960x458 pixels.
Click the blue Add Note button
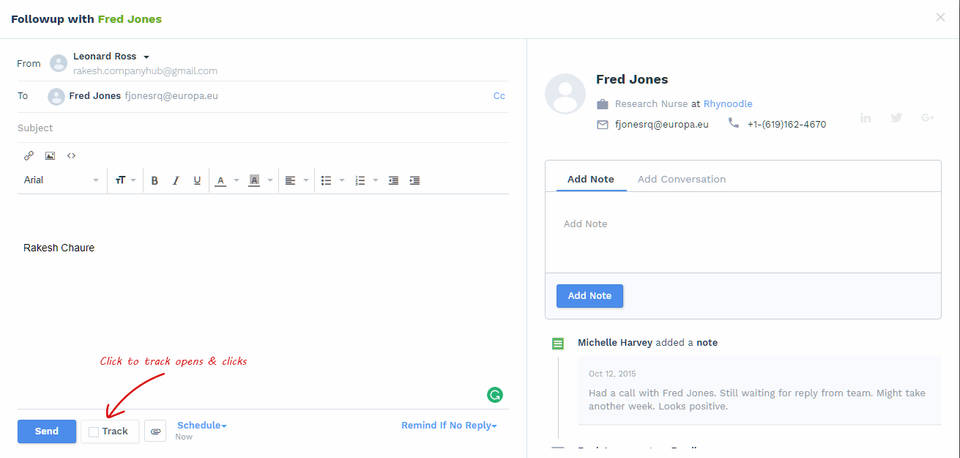click(x=590, y=296)
